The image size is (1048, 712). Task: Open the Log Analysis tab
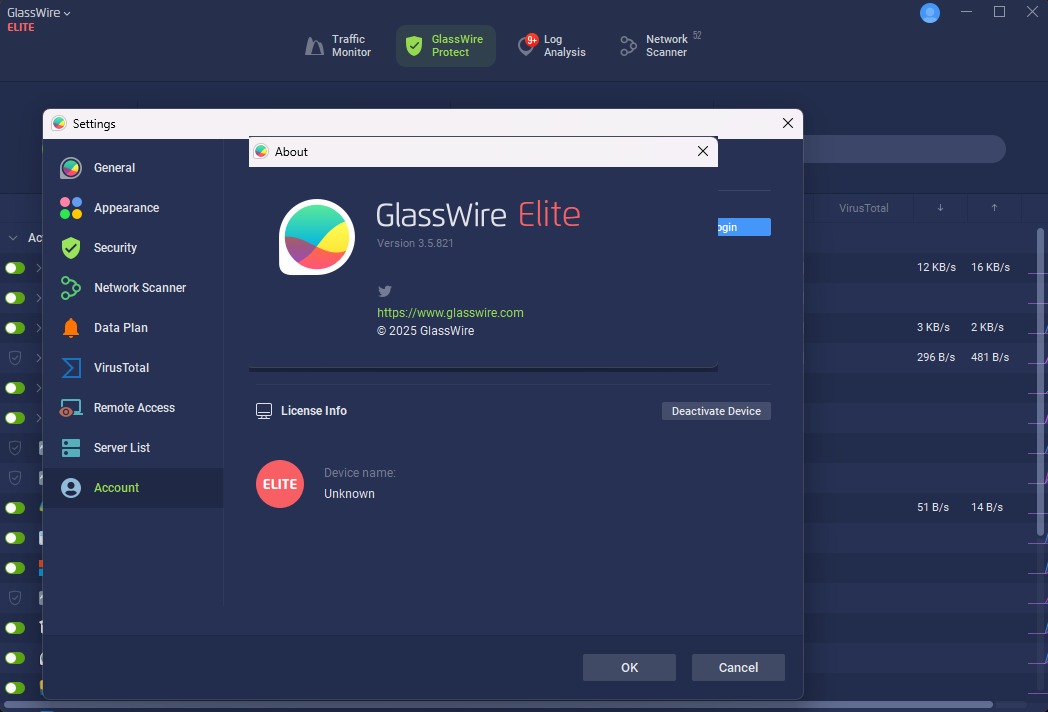click(x=552, y=45)
